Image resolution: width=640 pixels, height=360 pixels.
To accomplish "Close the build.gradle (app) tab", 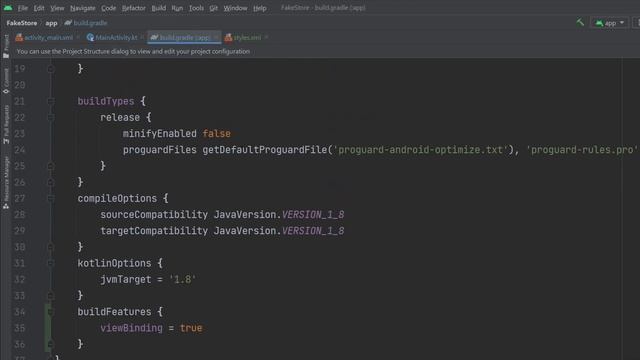I will (x=216, y=38).
